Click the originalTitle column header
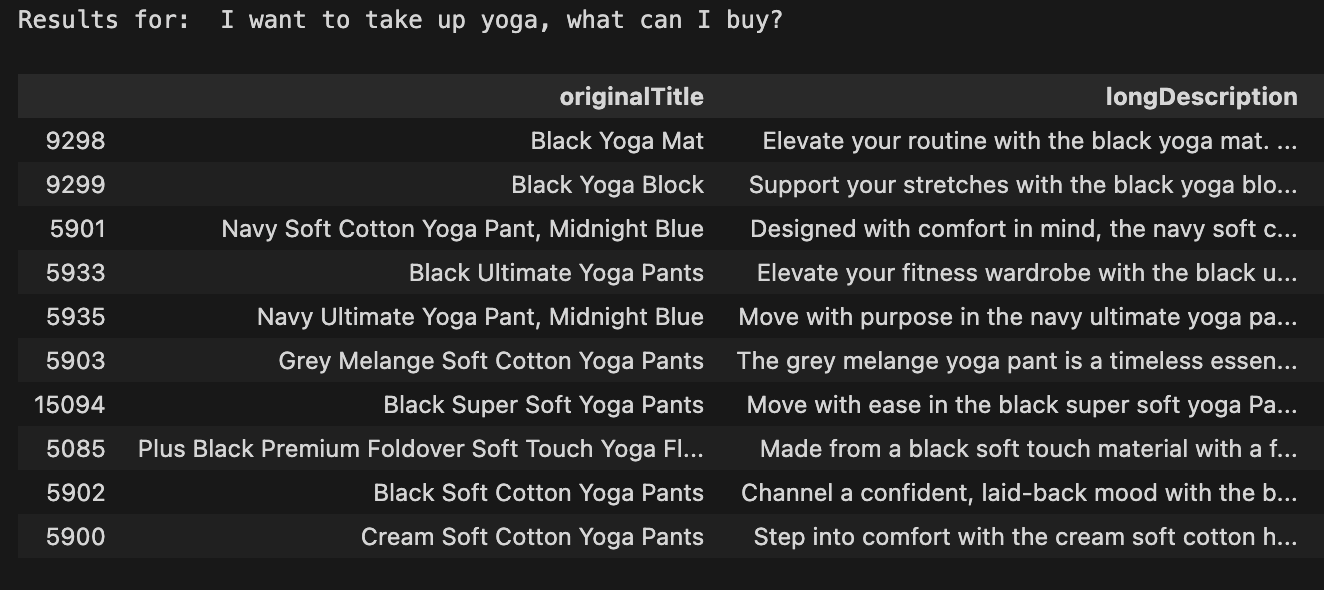1324x590 pixels. 631,97
